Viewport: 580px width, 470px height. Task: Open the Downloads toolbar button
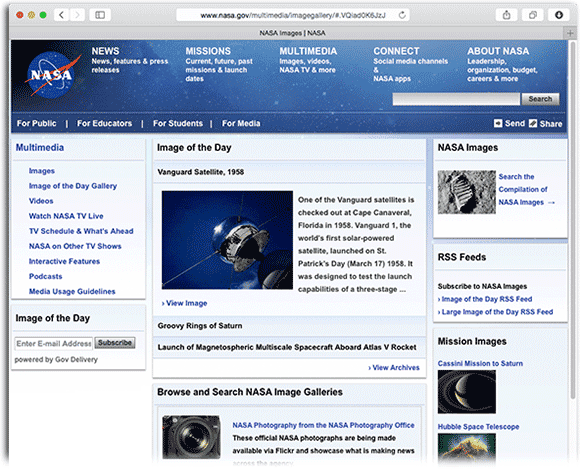coord(559,15)
